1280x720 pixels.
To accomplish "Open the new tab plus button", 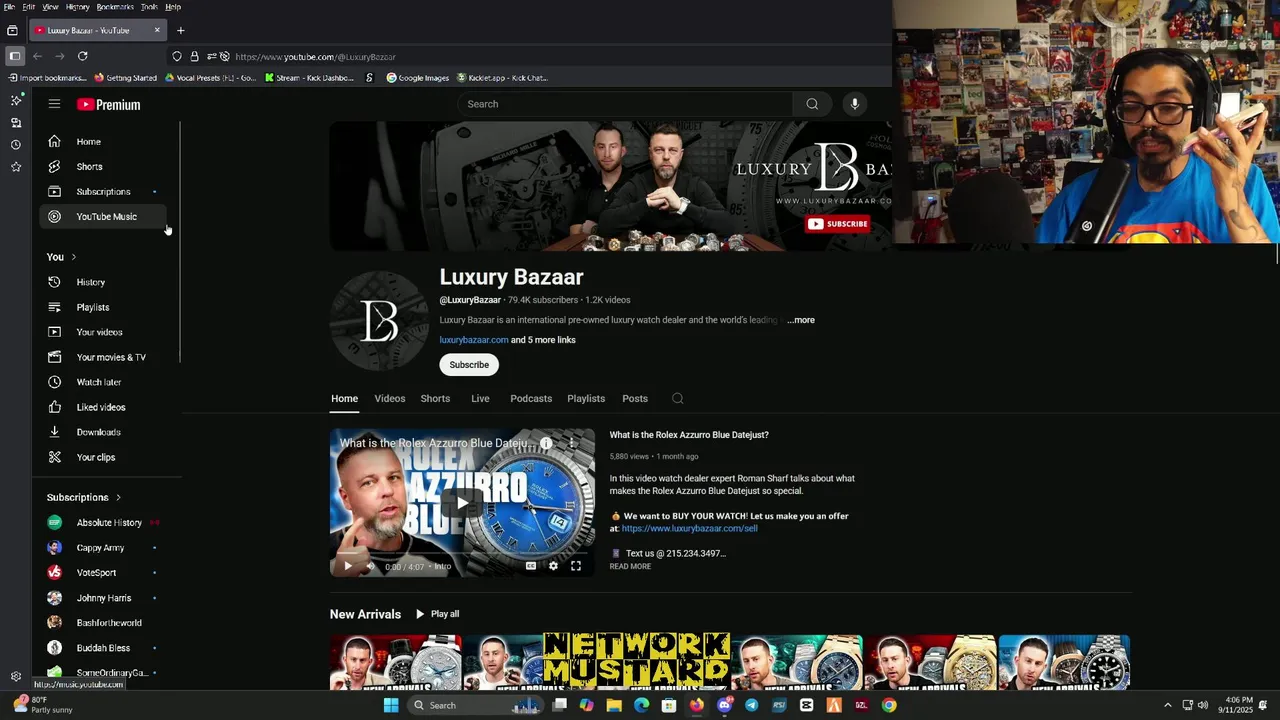I will click(181, 30).
